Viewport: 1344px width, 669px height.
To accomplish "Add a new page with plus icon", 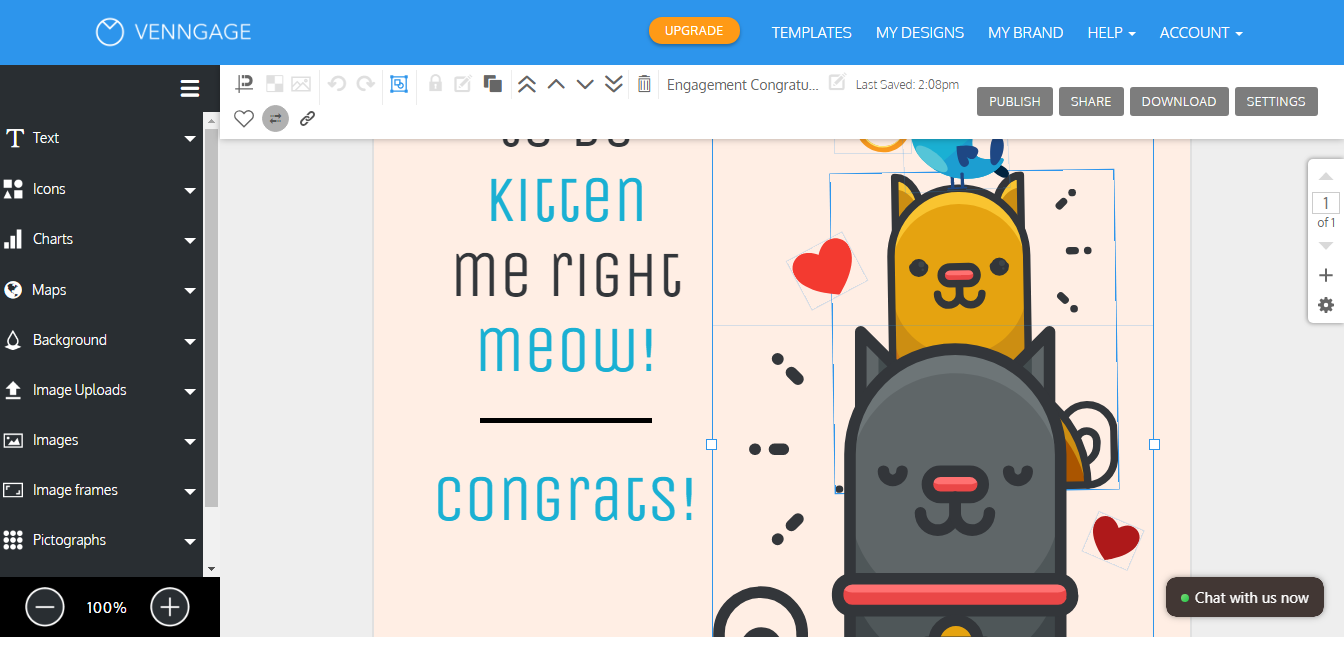I will click(1326, 275).
